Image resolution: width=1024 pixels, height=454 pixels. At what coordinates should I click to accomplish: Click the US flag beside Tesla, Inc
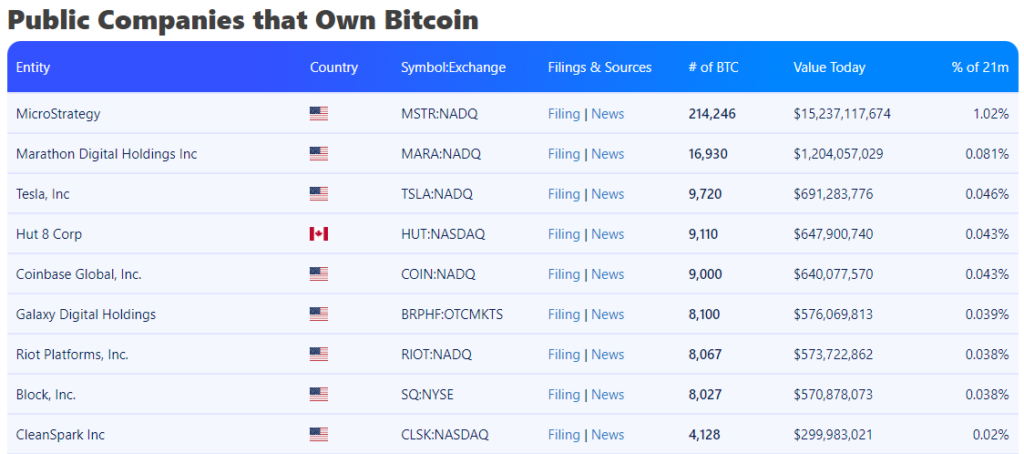click(x=319, y=194)
